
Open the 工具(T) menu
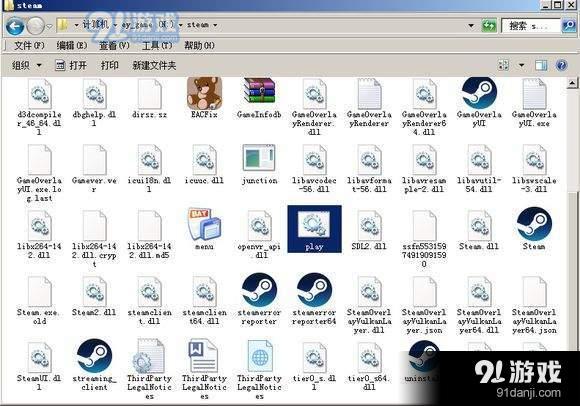click(157, 45)
